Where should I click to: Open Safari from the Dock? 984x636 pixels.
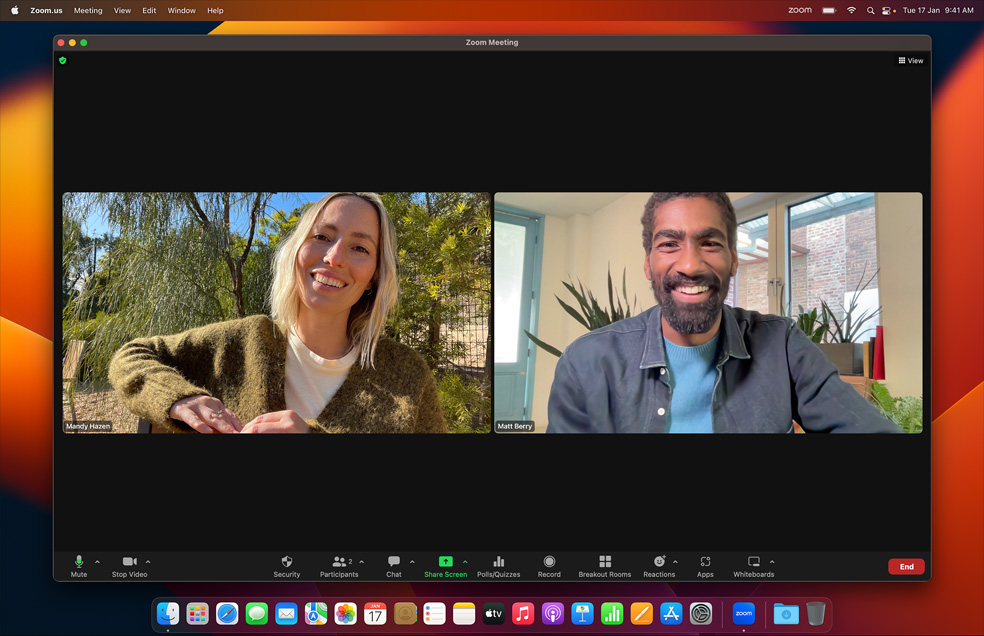[227, 613]
